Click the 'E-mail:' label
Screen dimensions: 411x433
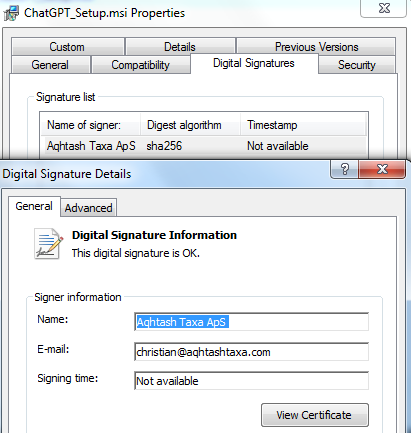(x=53, y=349)
